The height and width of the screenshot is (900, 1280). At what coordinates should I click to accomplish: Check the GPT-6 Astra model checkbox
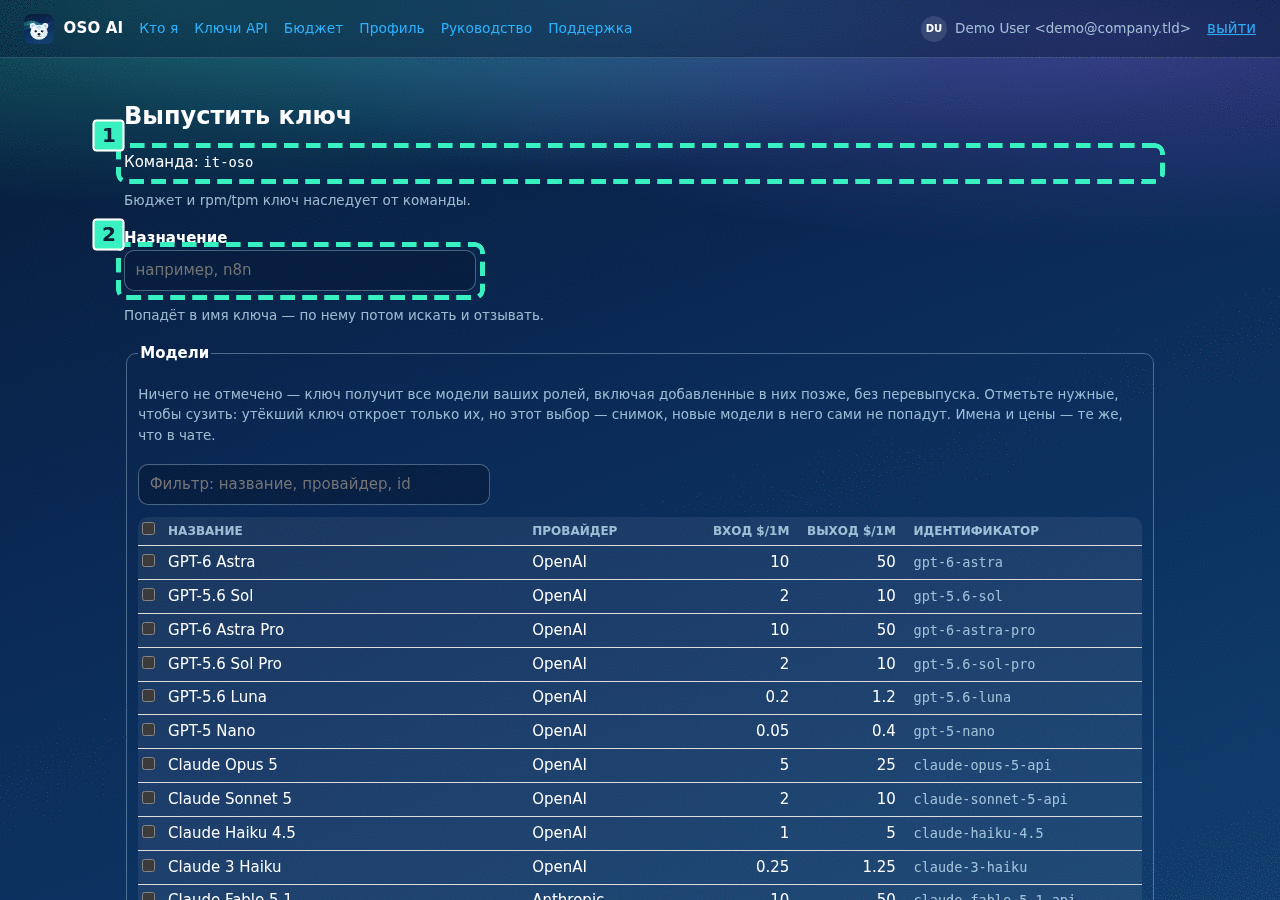point(148,561)
